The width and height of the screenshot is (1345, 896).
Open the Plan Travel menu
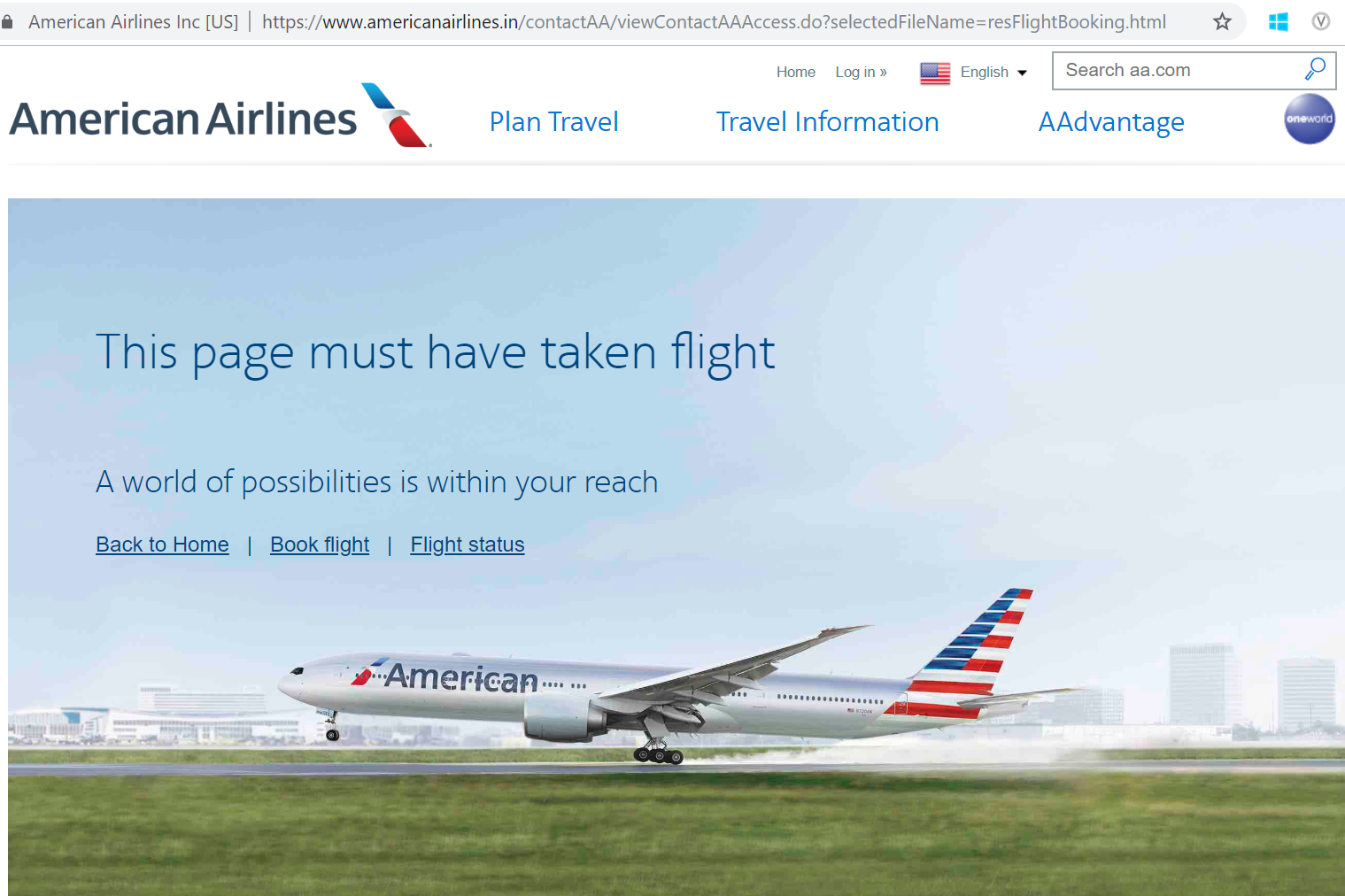(554, 122)
